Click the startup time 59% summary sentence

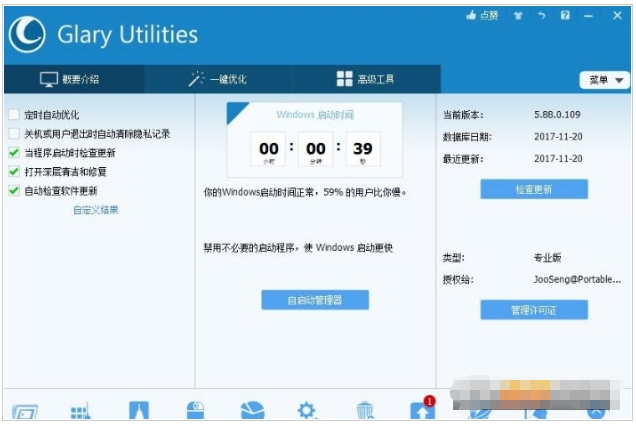pyautogui.click(x=305, y=192)
